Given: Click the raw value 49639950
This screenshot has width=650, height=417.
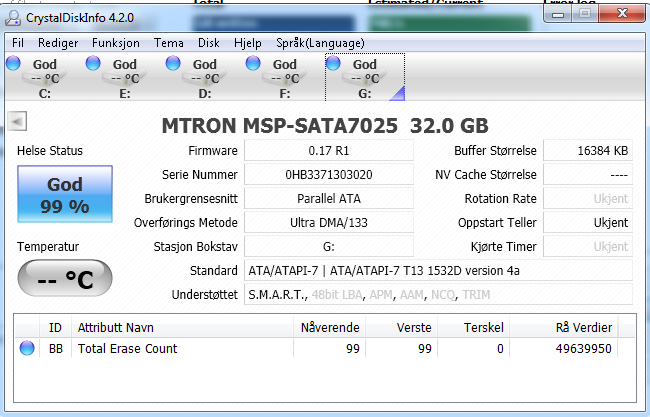Looking at the screenshot, I should pyautogui.click(x=583, y=349).
